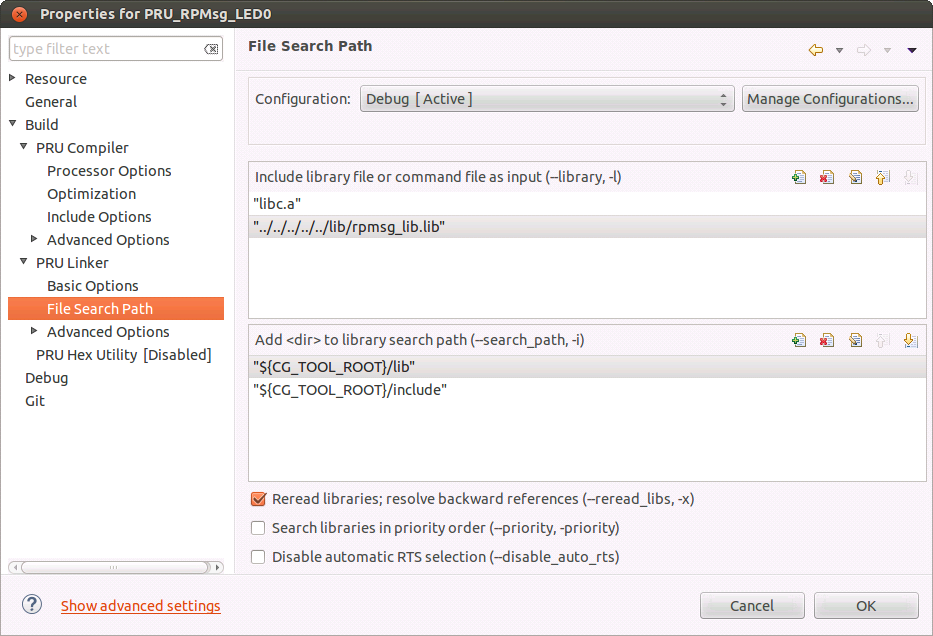
Task: Collapse the PRU Compiler section
Action: [x=22, y=147]
